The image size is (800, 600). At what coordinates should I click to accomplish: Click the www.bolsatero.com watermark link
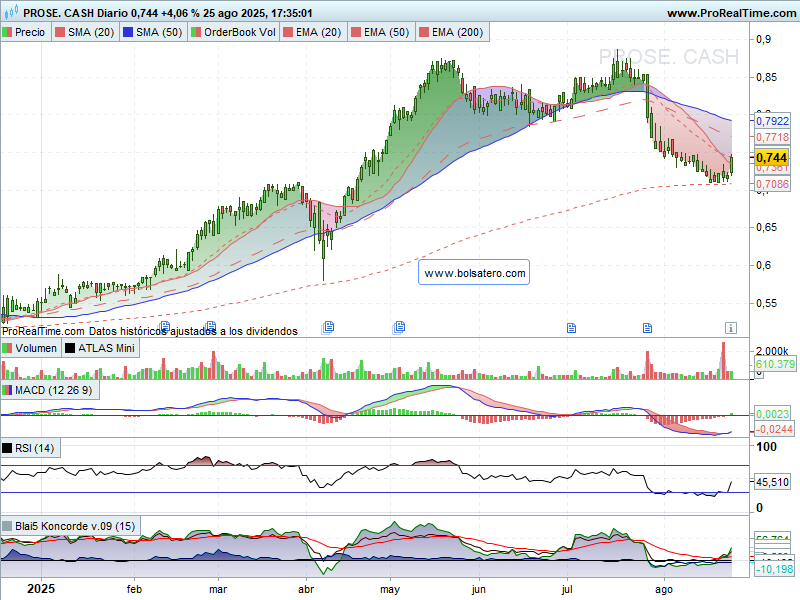click(474, 272)
